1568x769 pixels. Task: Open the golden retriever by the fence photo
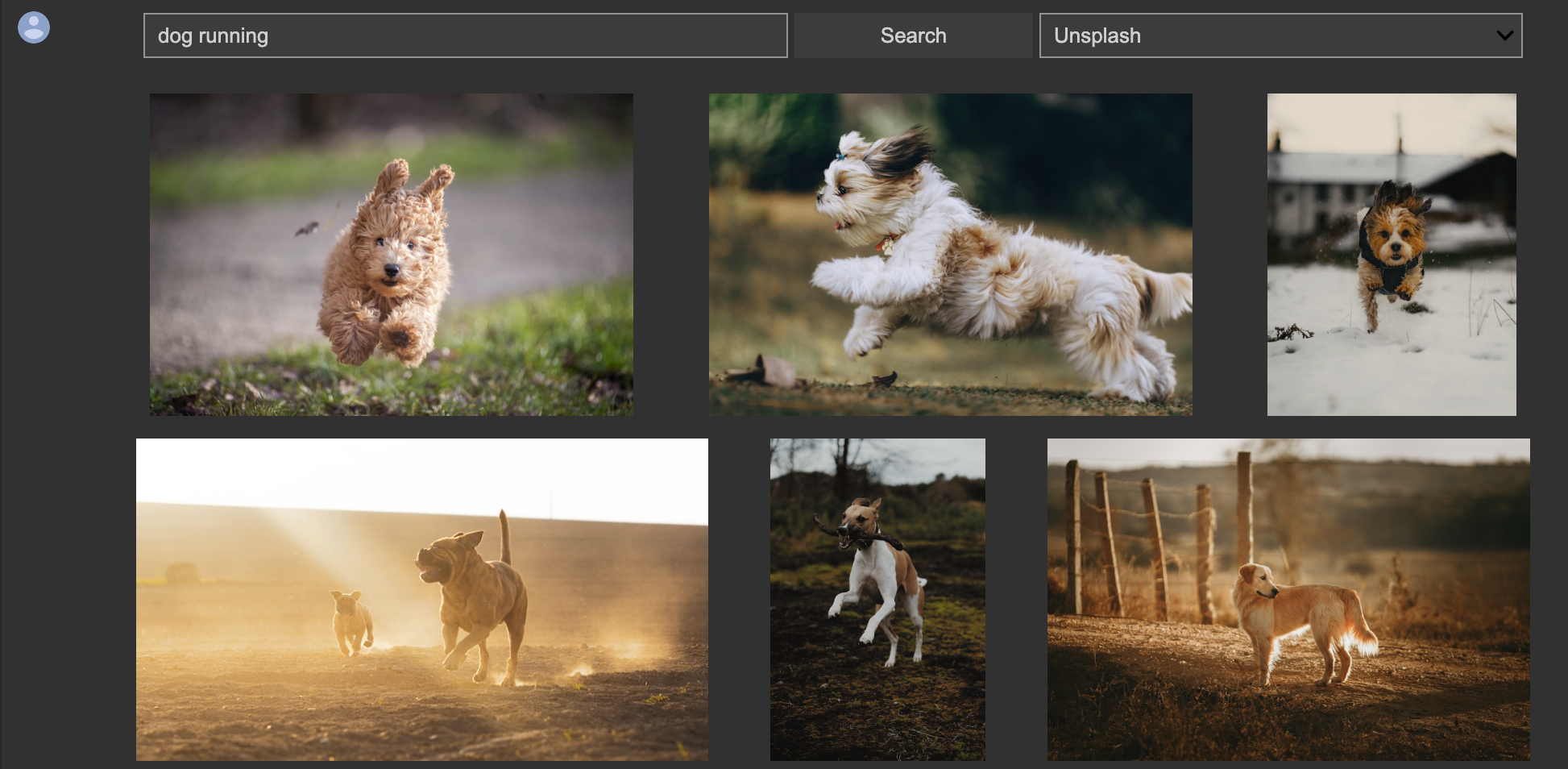pos(1287,598)
